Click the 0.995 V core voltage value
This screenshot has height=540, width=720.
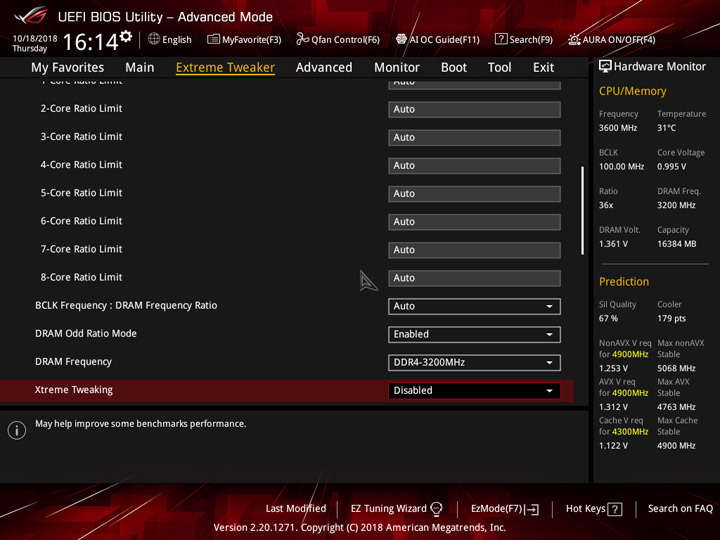pyautogui.click(x=672, y=167)
